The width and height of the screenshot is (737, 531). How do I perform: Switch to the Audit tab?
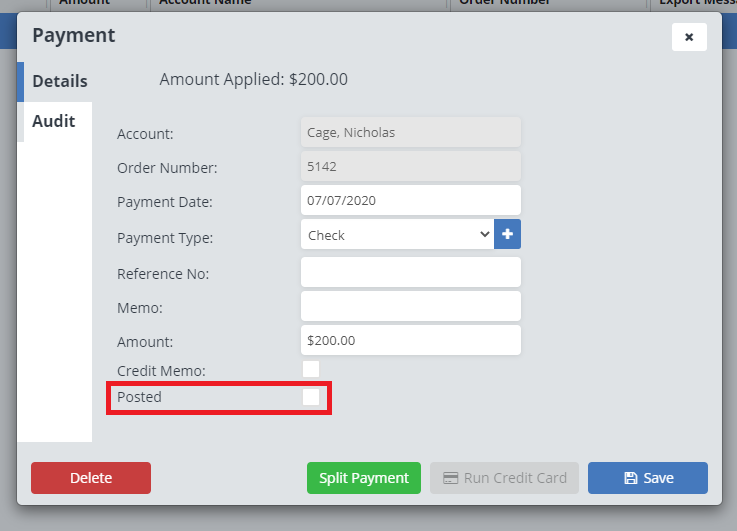[54, 121]
